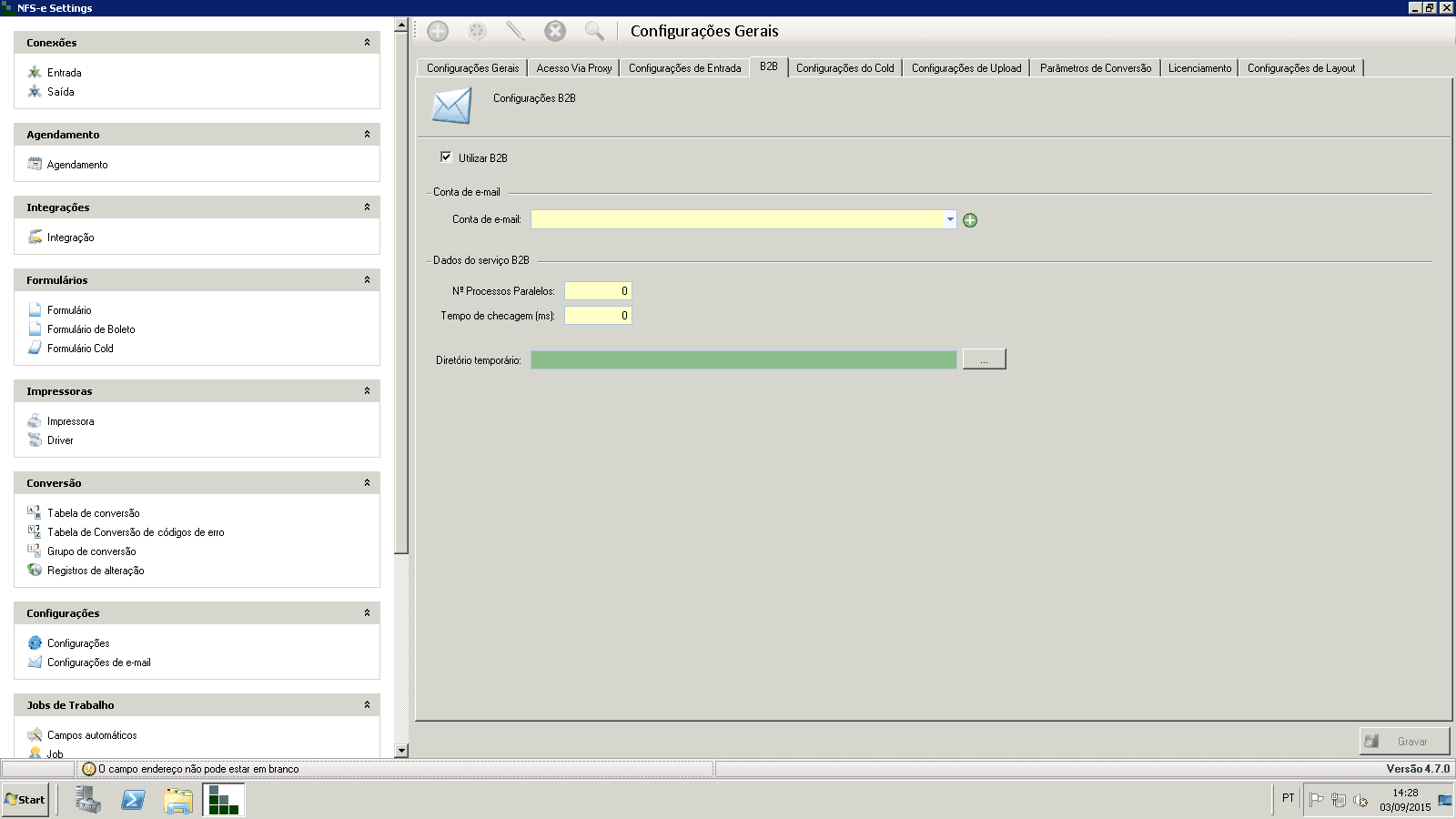Click the Configurações de e-mail envelope icon
This screenshot has height=819, width=1456.
click(35, 662)
